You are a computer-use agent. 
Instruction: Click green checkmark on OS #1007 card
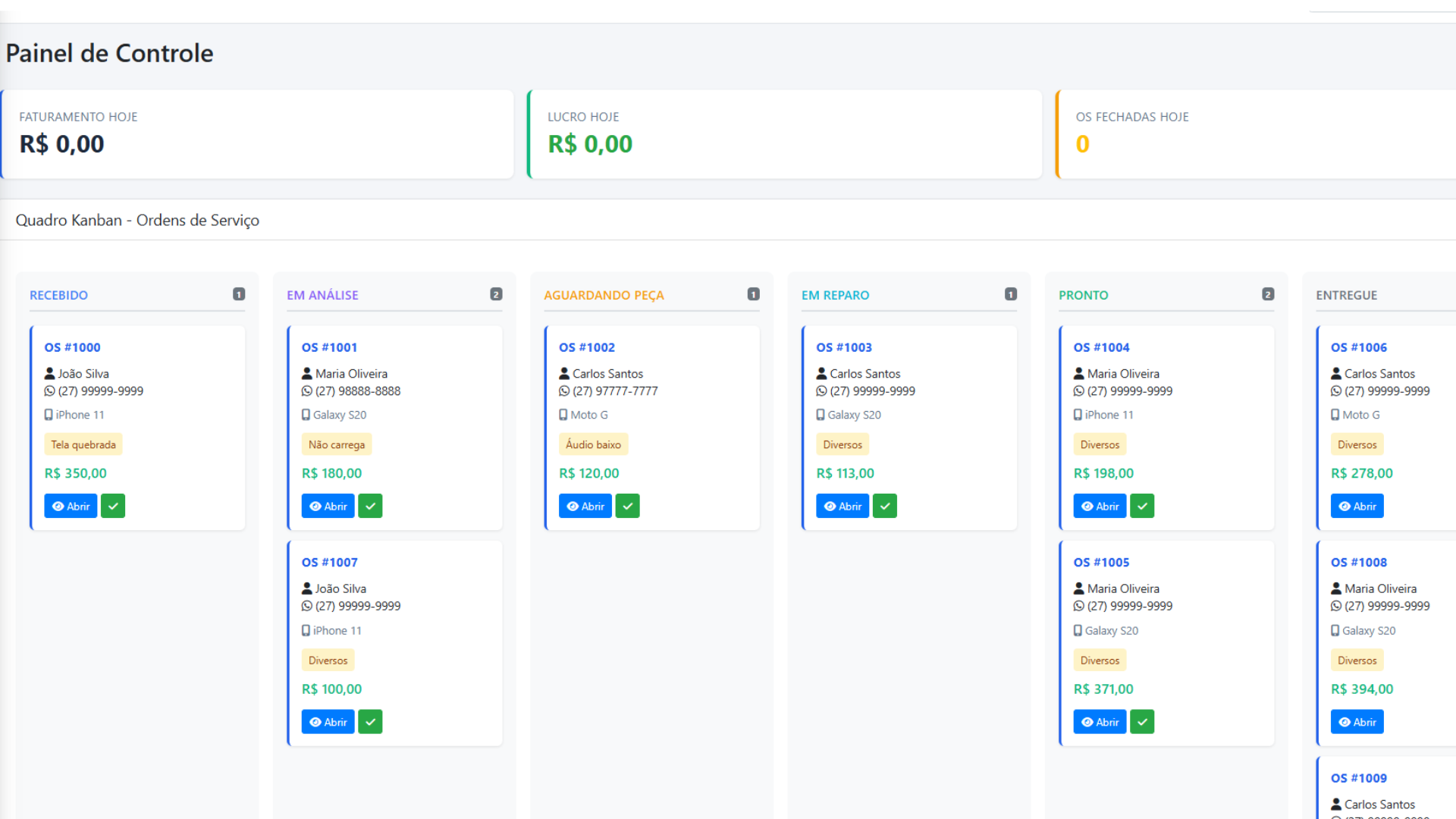click(370, 722)
